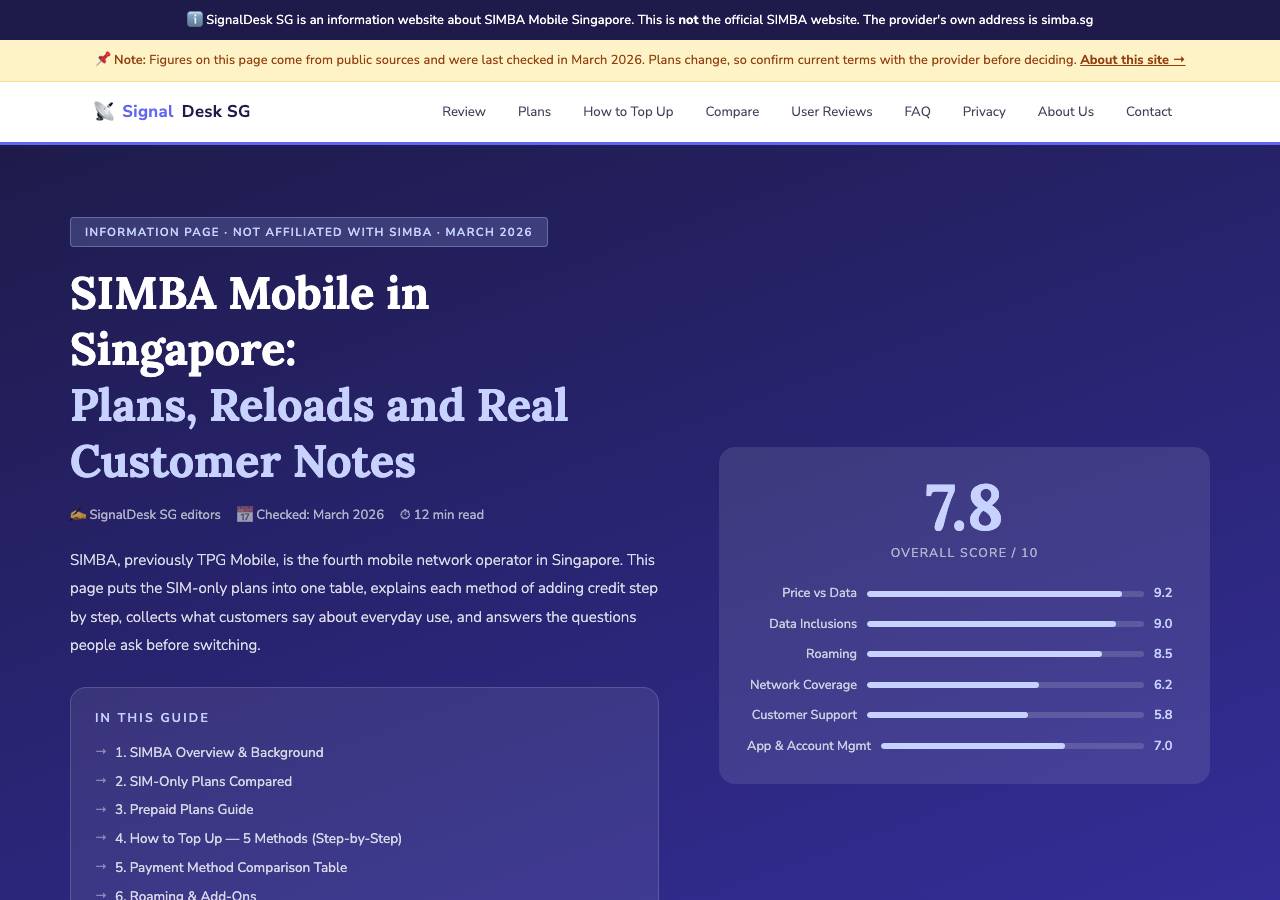Click the info icon in top banner
Image resolution: width=1280 pixels, height=900 pixels.
[x=194, y=19]
